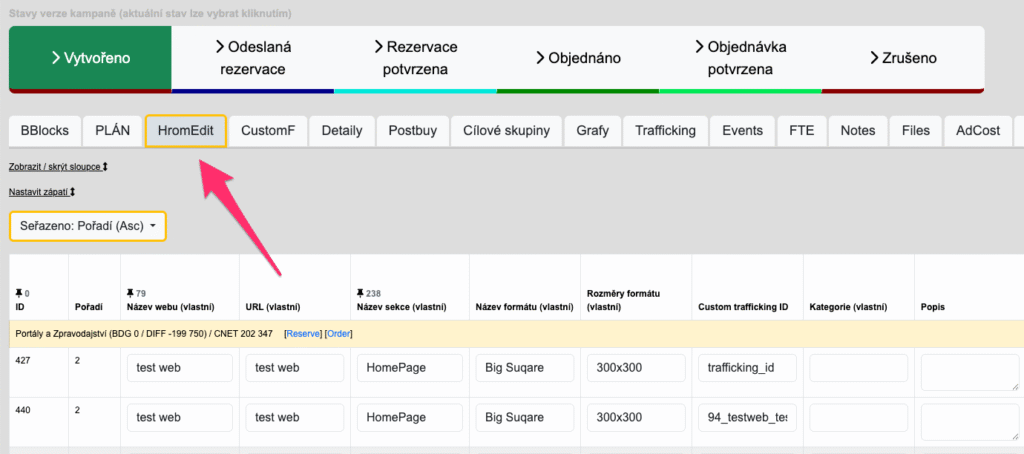
Task: Click the pin icon above Název sekce column
Action: (360, 294)
